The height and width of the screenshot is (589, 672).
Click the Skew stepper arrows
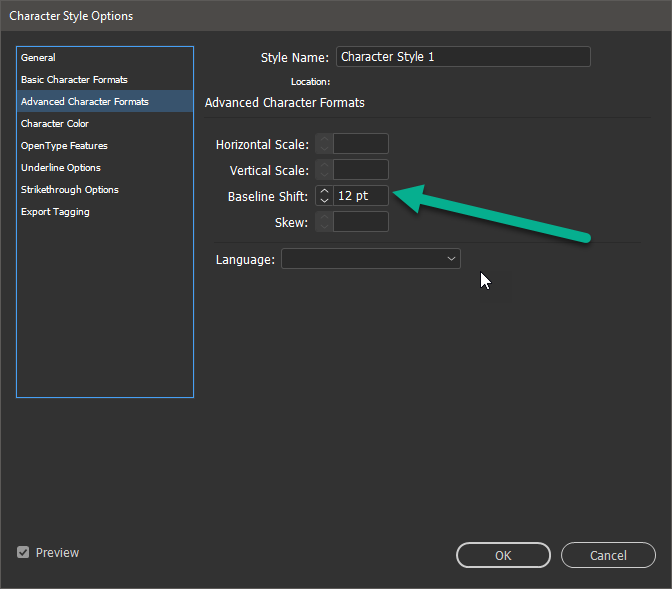coord(324,222)
